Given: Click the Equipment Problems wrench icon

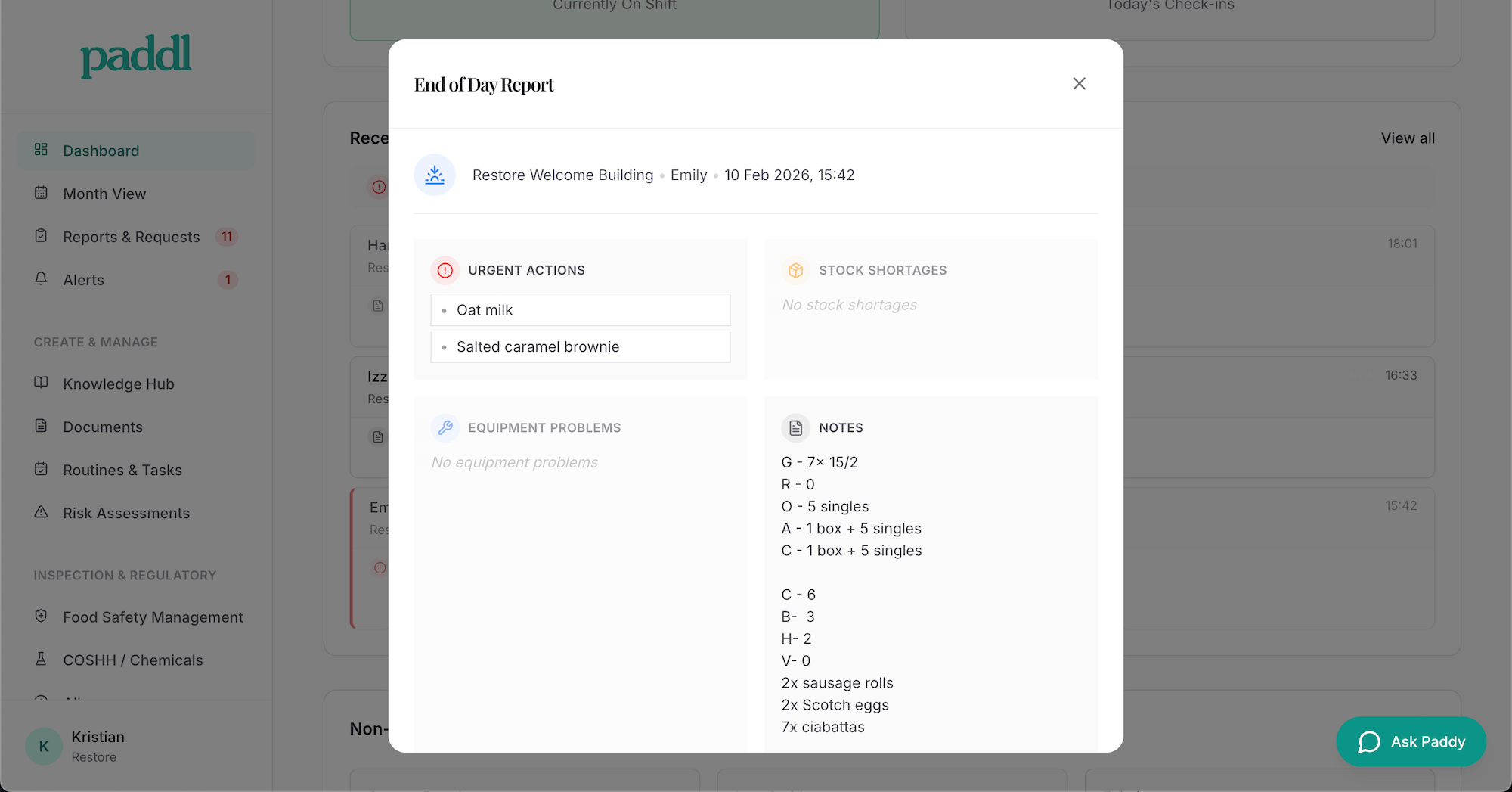Looking at the screenshot, I should pyautogui.click(x=445, y=427).
